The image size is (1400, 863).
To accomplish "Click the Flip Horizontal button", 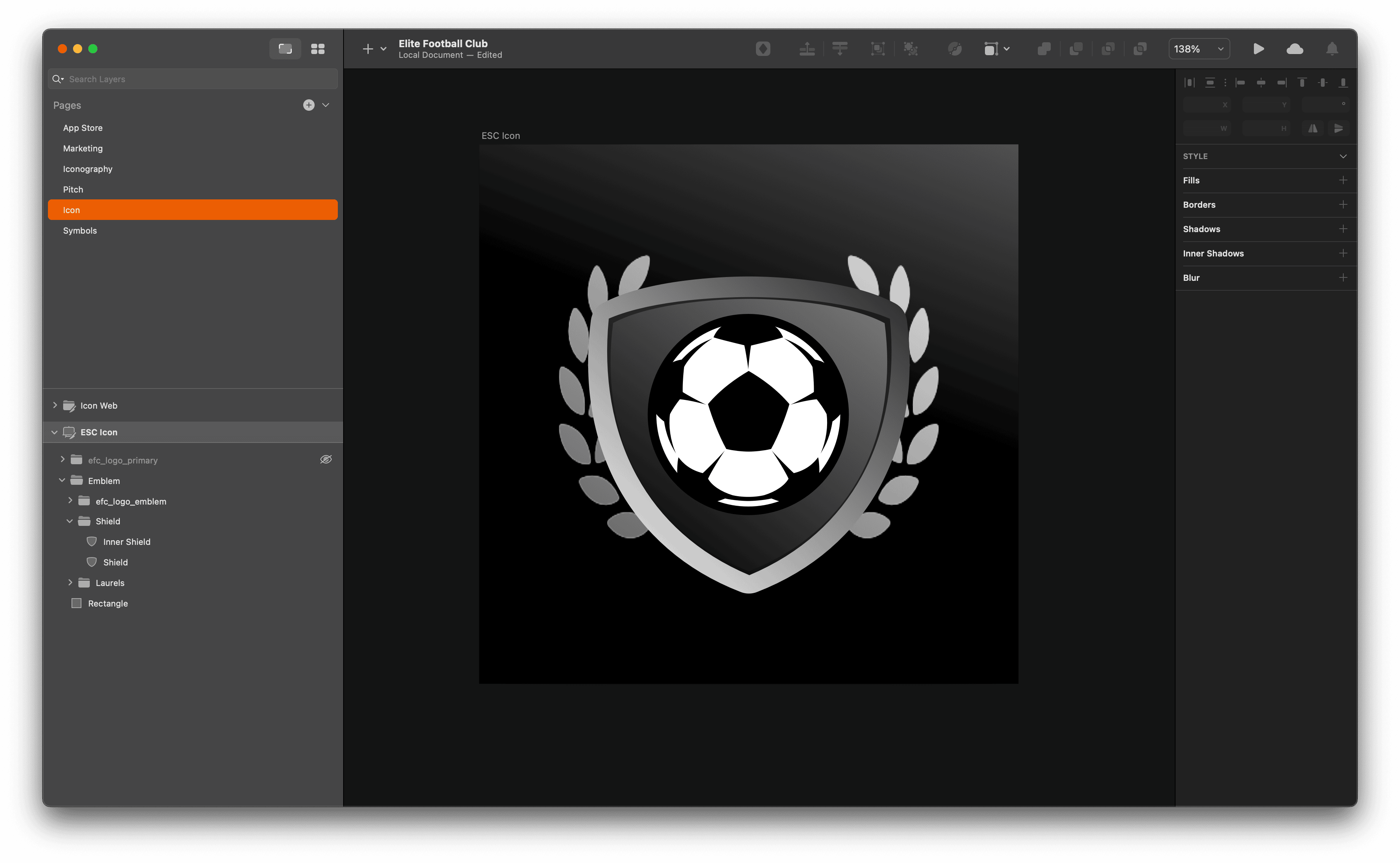I will tap(1313, 129).
